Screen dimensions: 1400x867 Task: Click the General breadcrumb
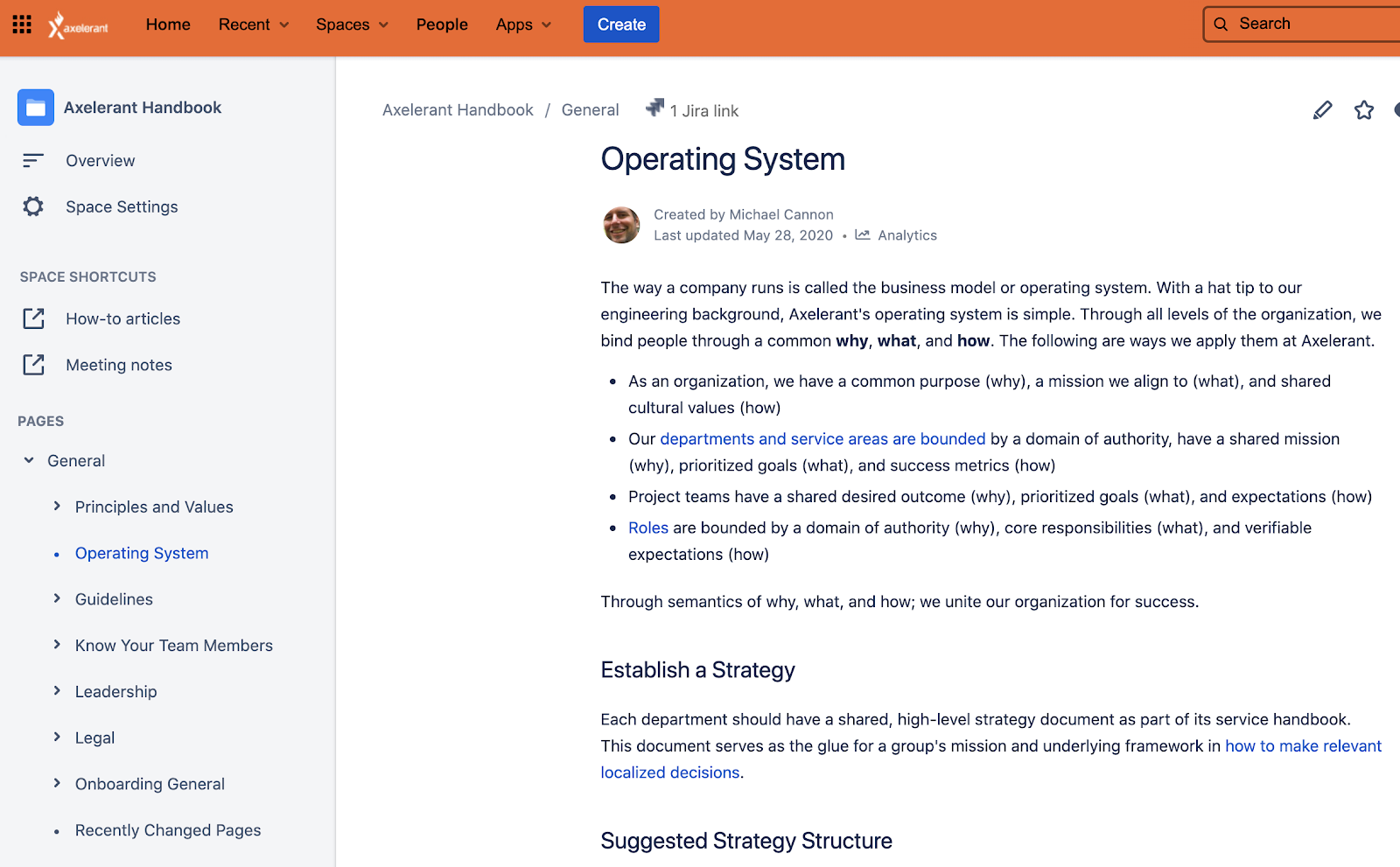[x=591, y=110]
